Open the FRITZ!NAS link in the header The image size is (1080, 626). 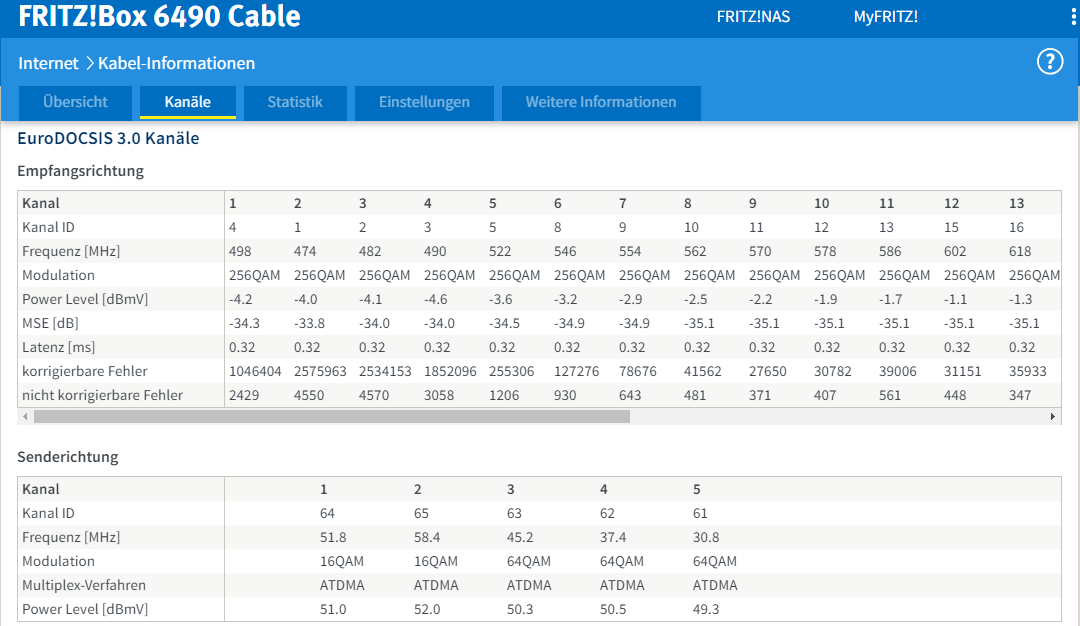[x=753, y=17]
